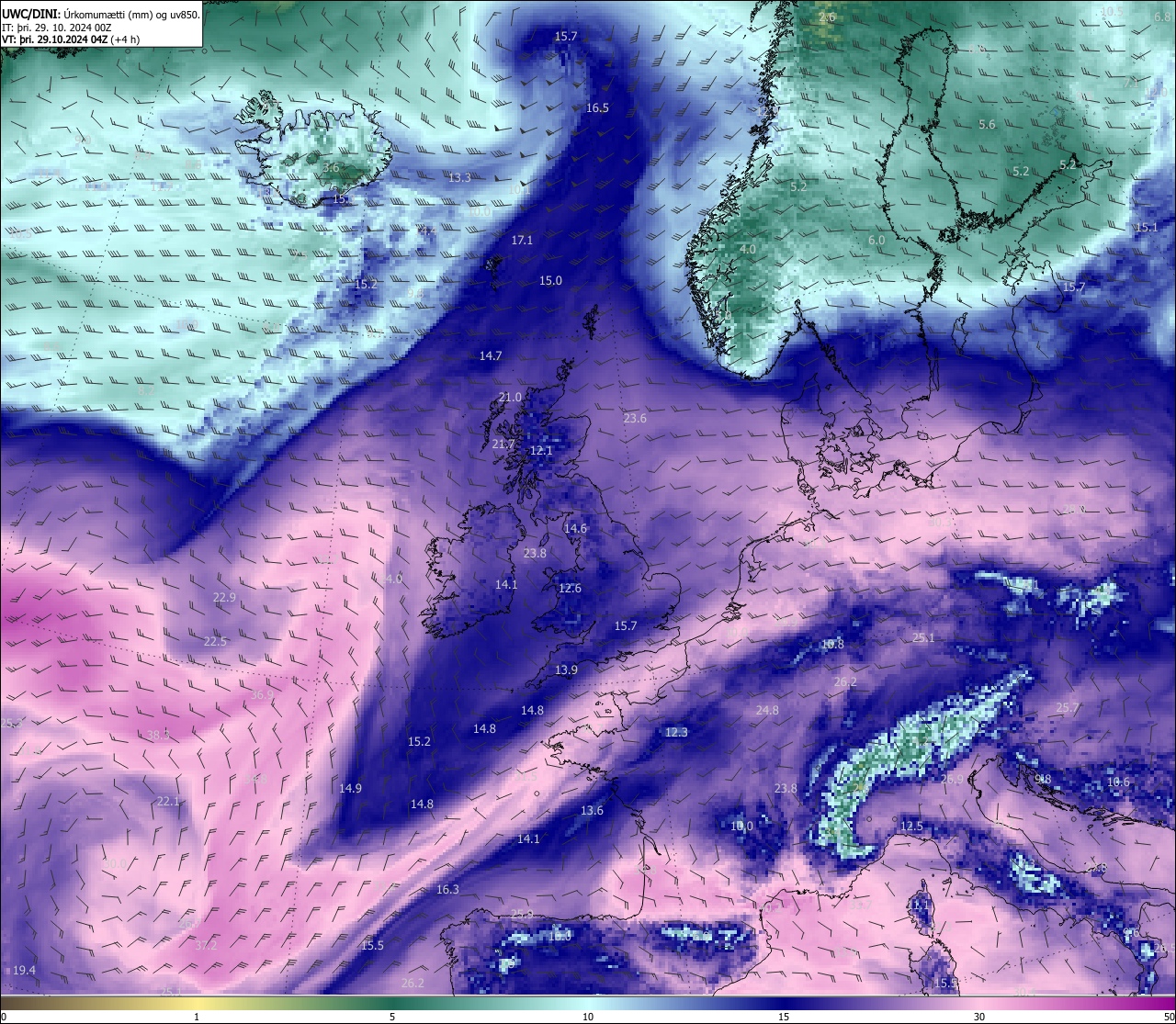This screenshot has height=1024, width=1176.
Task: Click the 37.2 value in the southwest Atlantic
Action: tap(206, 945)
